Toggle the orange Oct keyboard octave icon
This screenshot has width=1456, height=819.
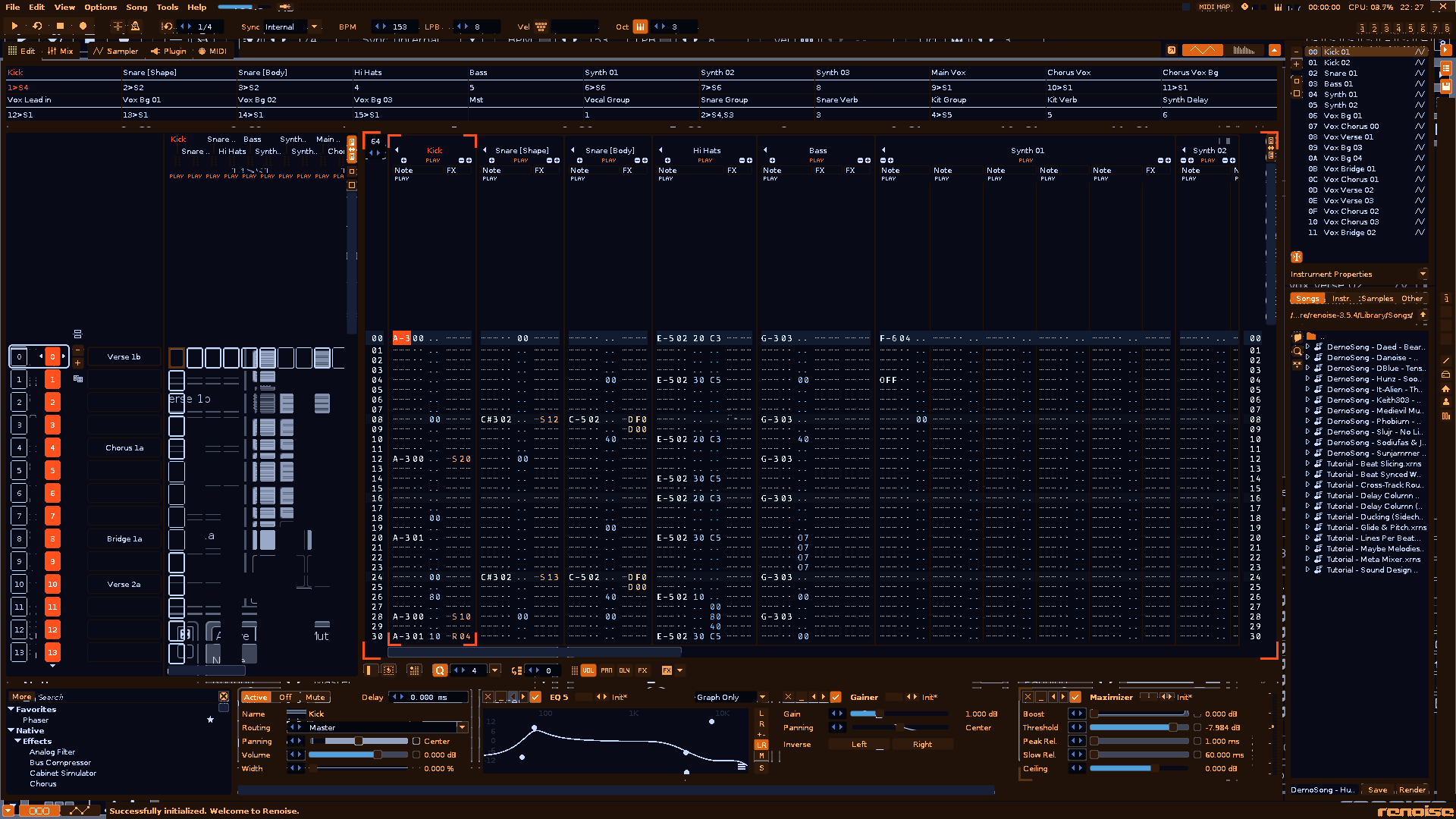tap(641, 27)
